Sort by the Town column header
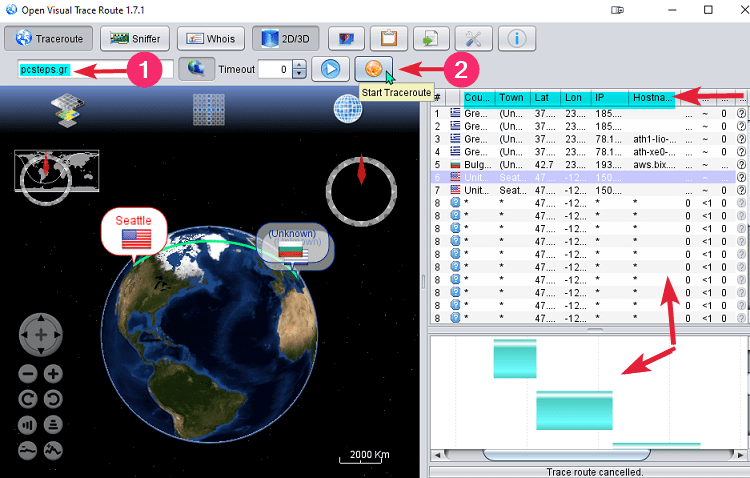 coord(512,98)
